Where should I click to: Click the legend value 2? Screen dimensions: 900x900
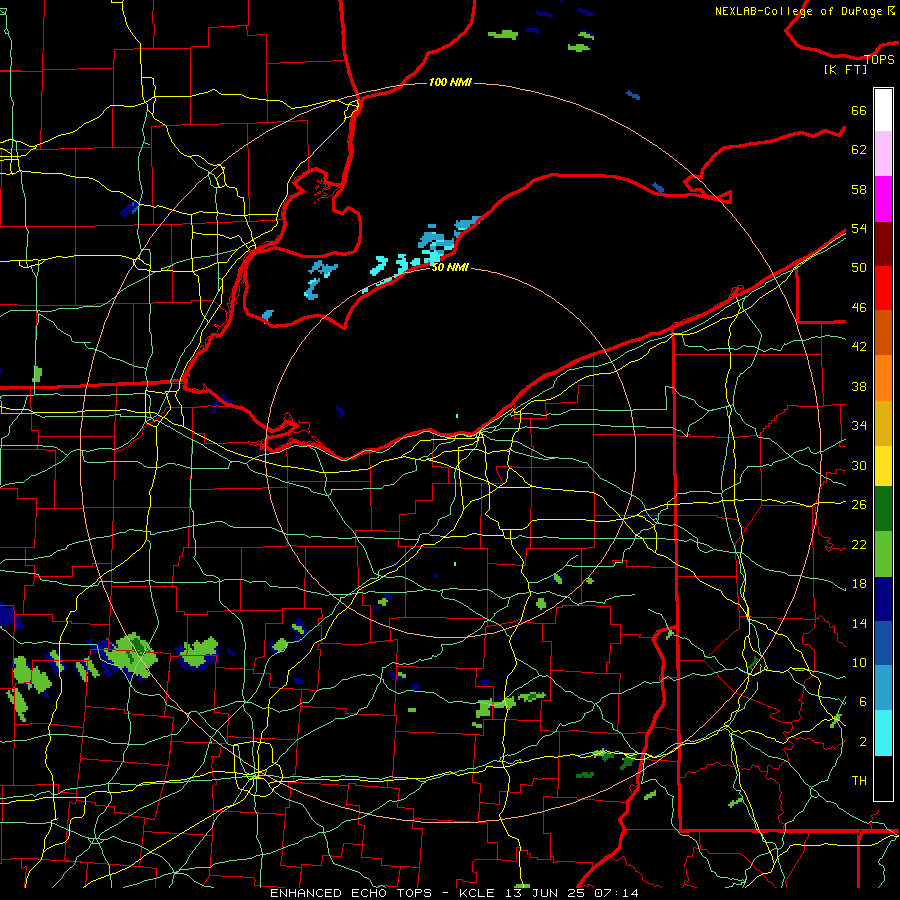[x=862, y=742]
